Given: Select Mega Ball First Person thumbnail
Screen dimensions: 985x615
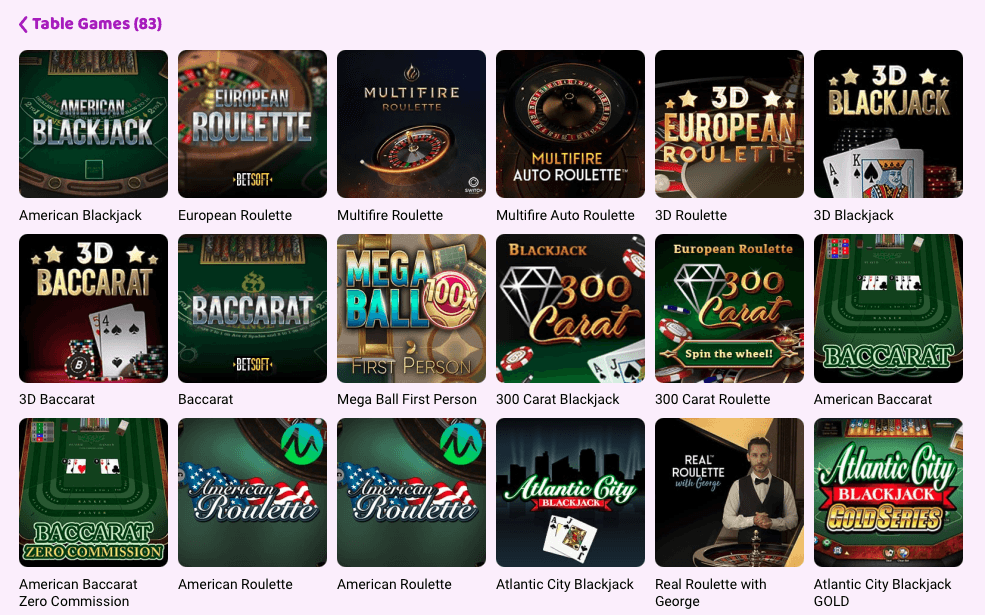Looking at the screenshot, I should pos(411,308).
